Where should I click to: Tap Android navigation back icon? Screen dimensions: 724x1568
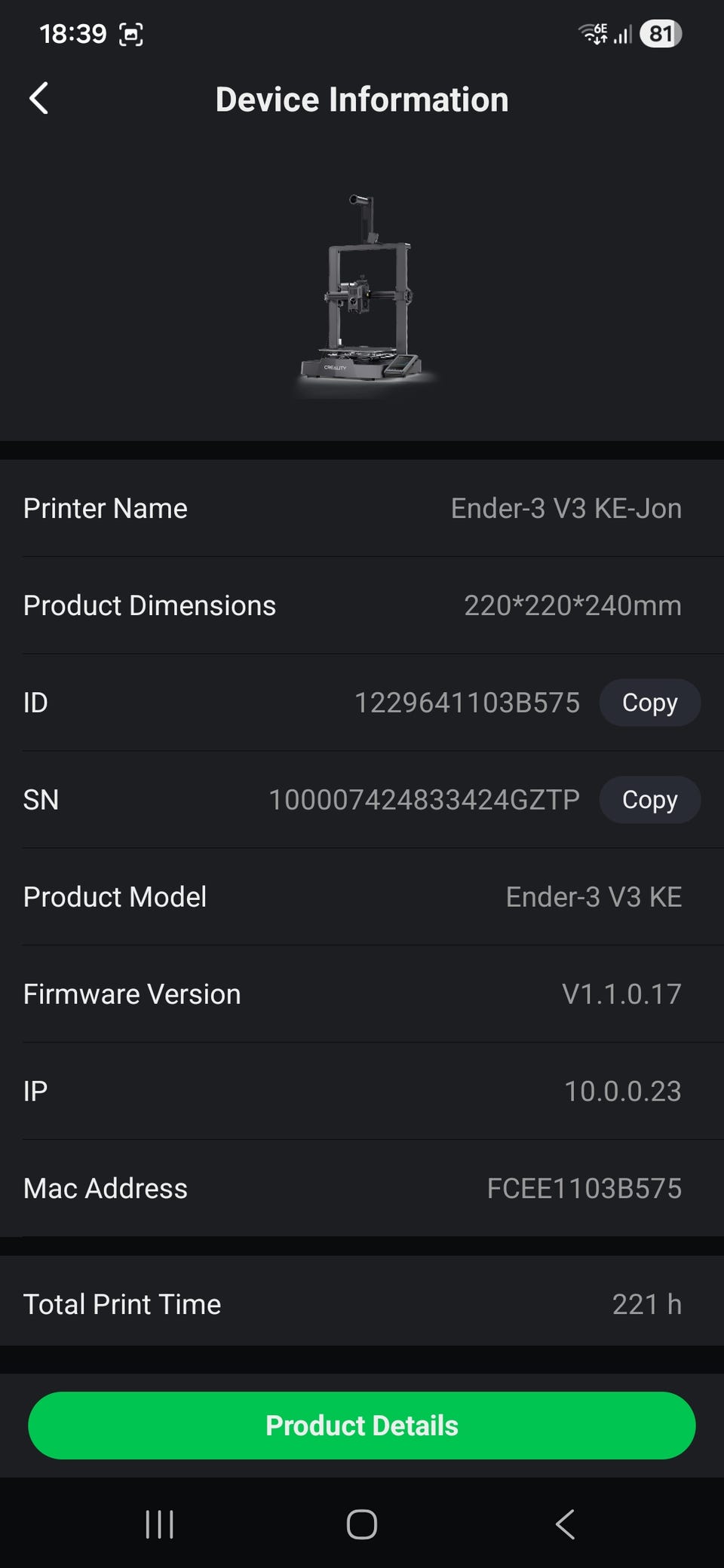[565, 1524]
